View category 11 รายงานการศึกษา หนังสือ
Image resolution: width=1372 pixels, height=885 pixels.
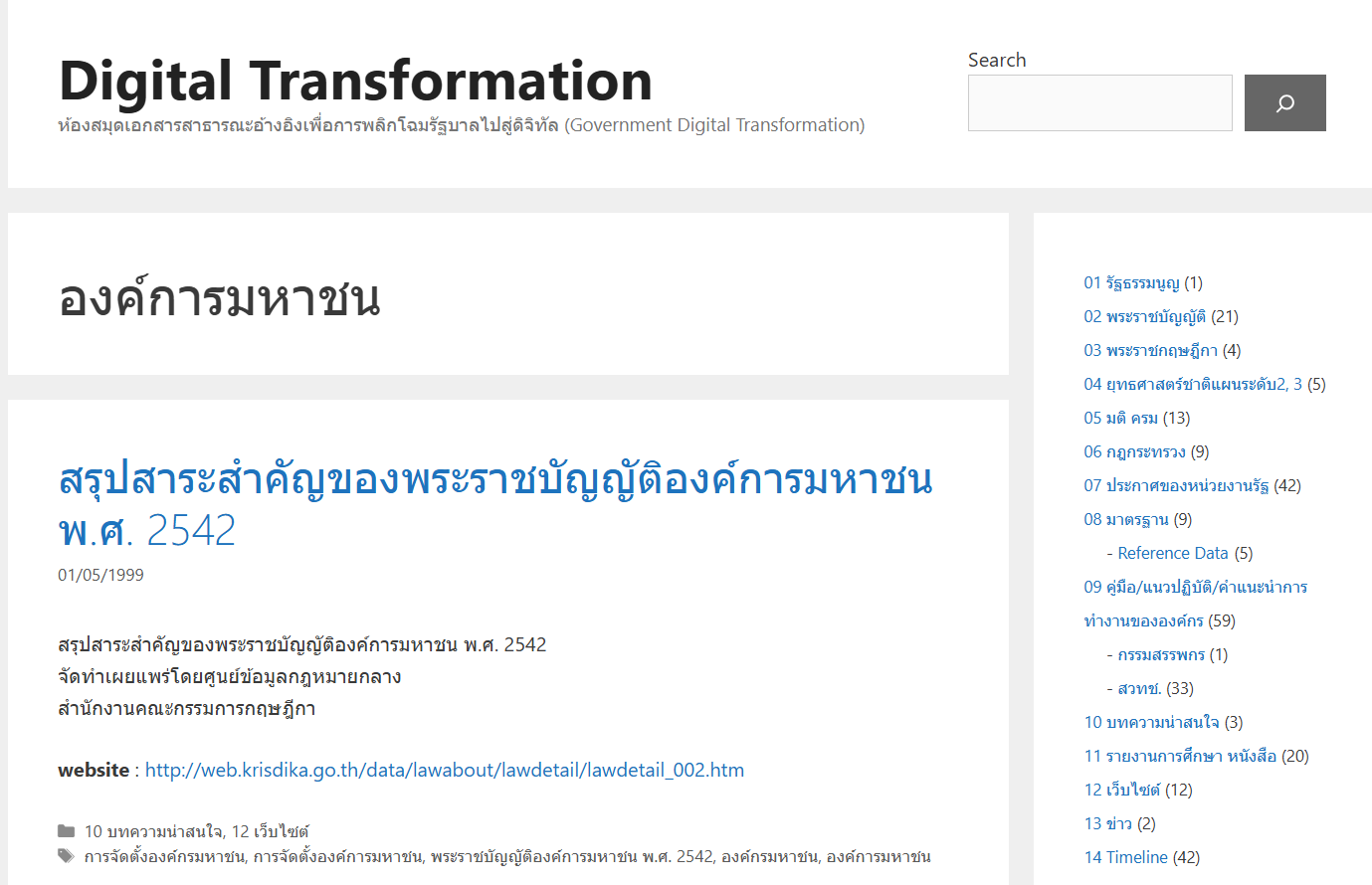coord(1180,757)
